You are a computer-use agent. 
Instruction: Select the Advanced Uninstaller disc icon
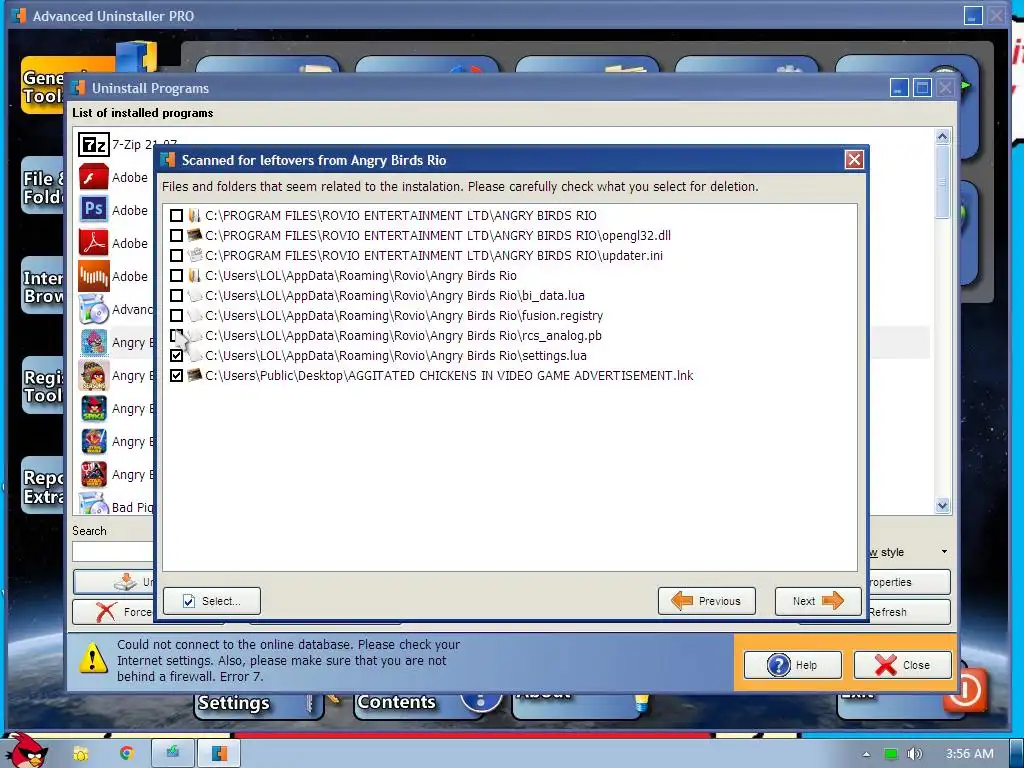pos(93,309)
